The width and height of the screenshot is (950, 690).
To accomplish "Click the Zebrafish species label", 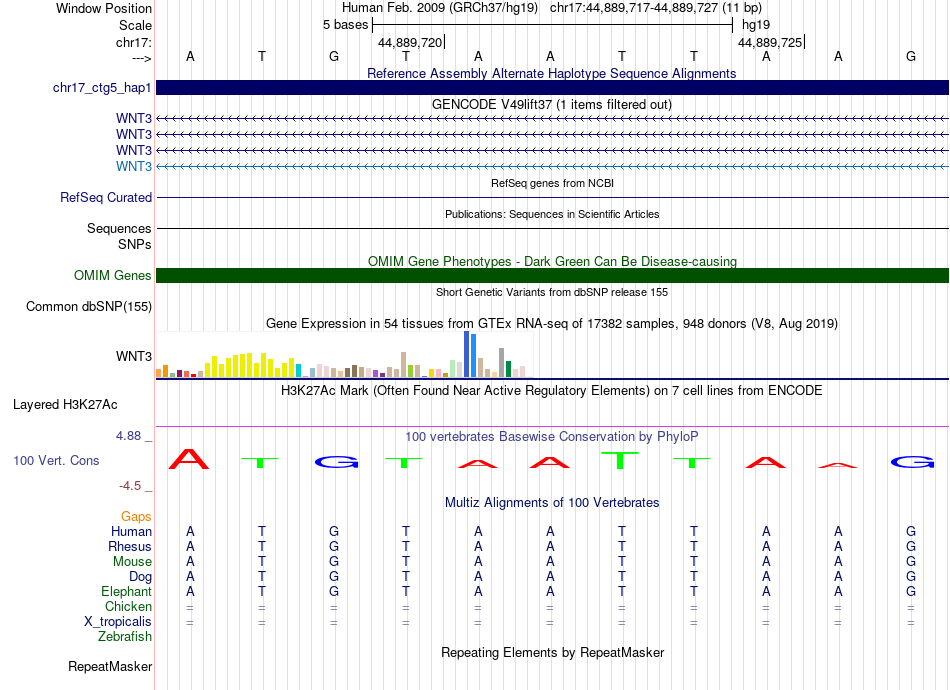I will tap(125, 637).
